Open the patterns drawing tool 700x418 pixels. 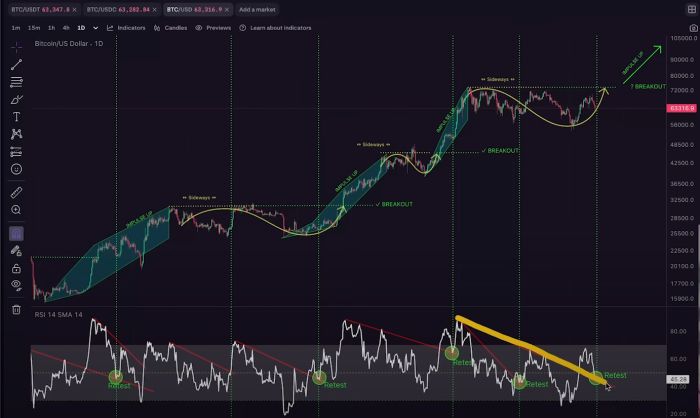16,134
